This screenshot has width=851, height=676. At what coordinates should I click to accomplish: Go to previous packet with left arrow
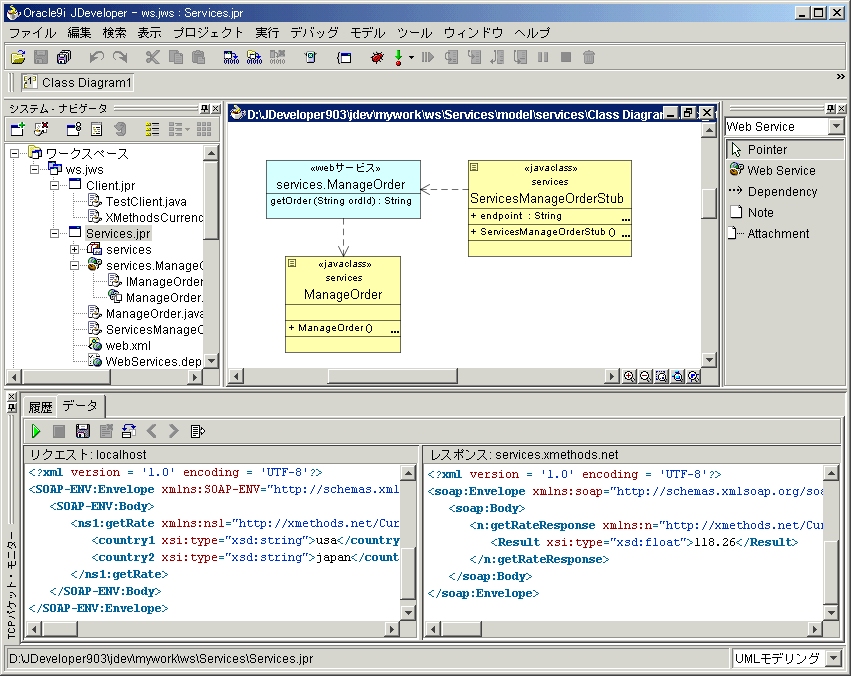[151, 431]
